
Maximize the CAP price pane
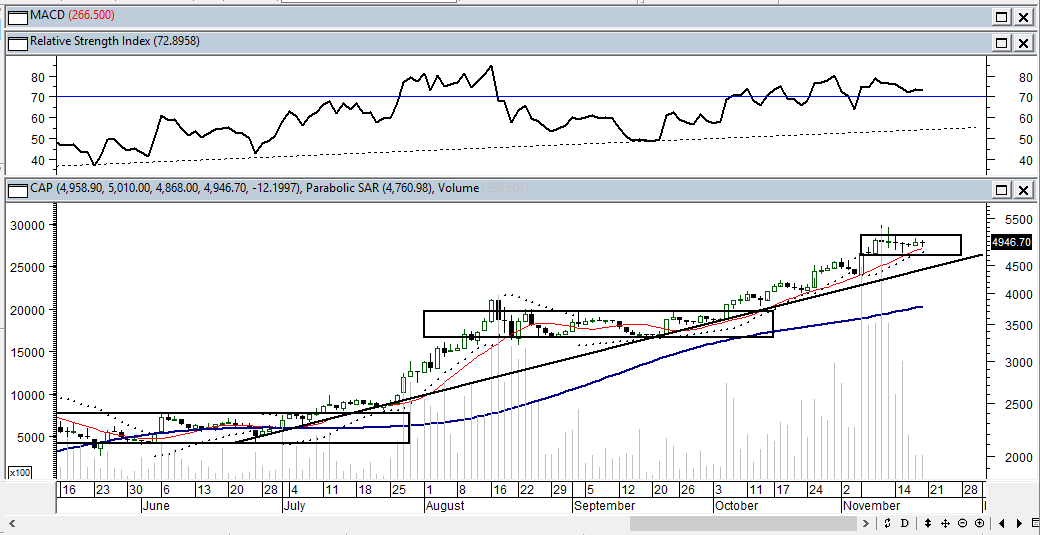1001,190
